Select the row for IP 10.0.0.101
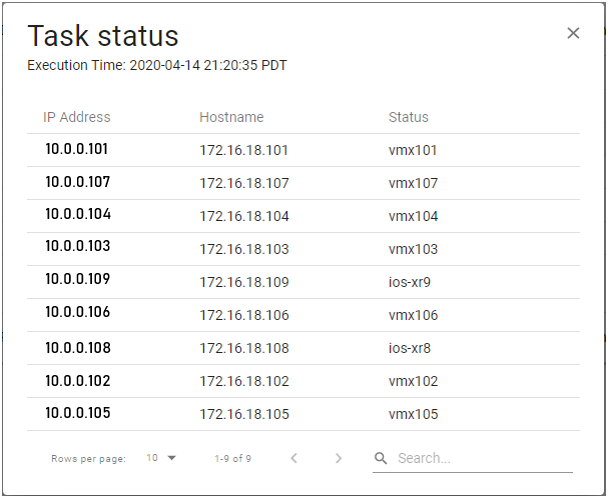 pos(77,150)
